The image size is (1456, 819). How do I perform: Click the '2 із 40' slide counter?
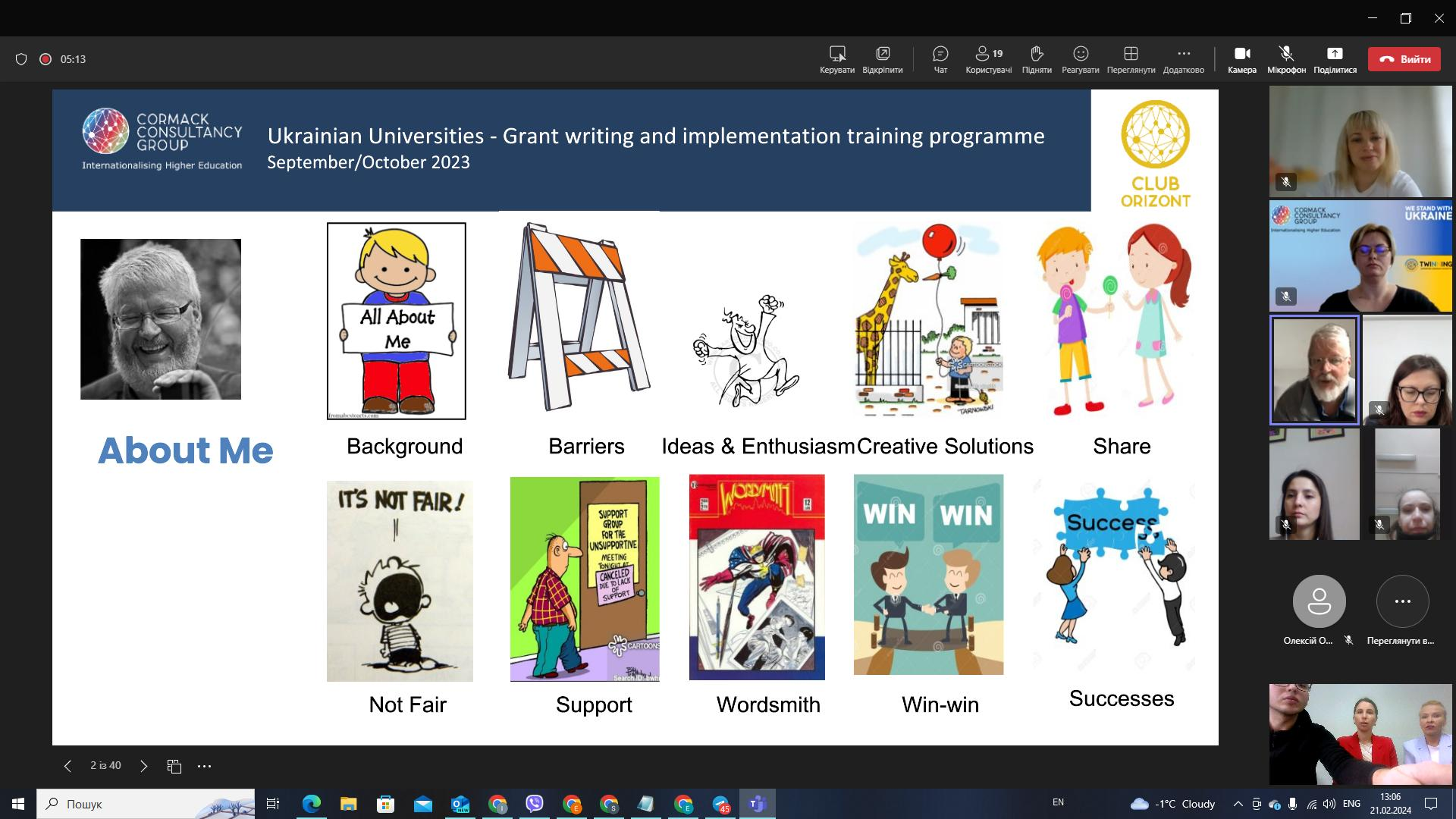(x=105, y=765)
